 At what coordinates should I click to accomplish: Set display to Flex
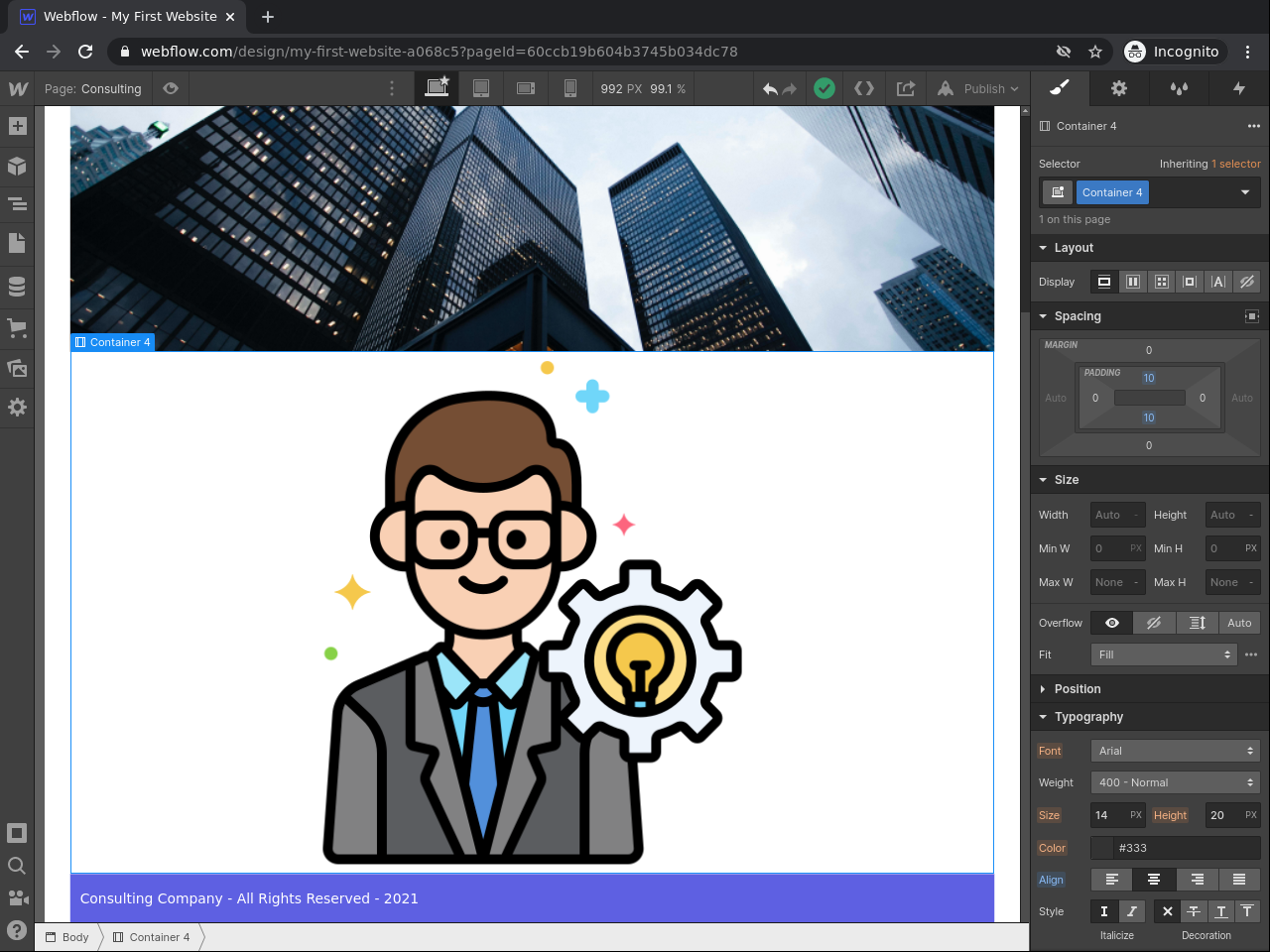1133,282
